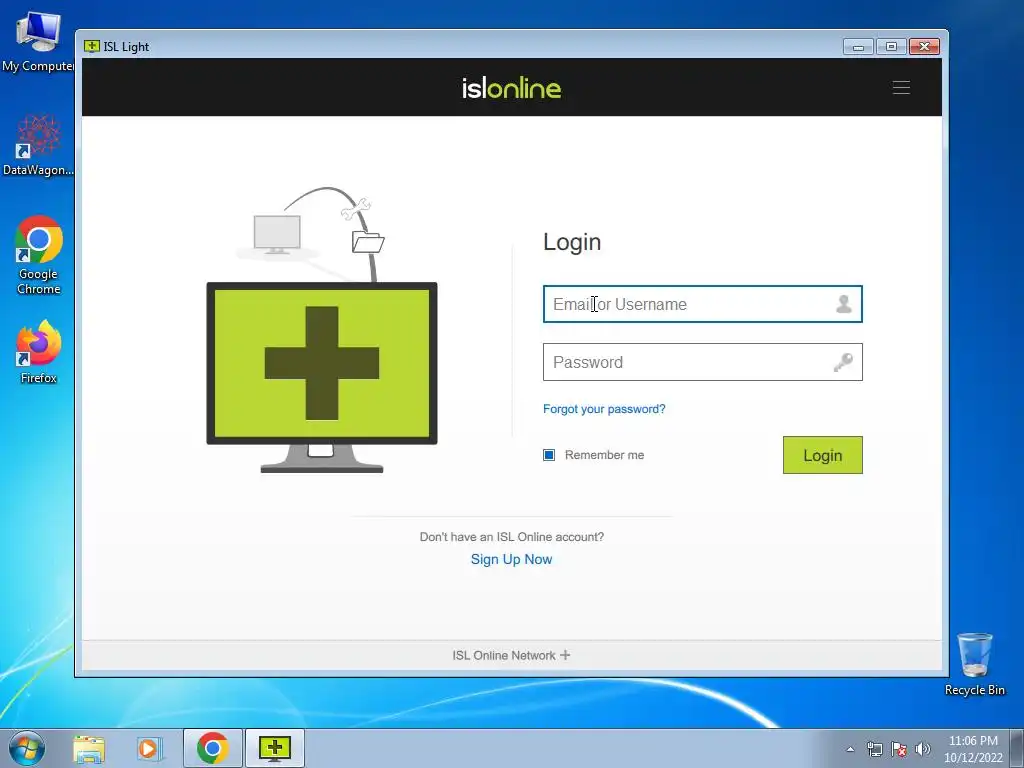Select the Google Chrome desktop shortcut

(39, 255)
